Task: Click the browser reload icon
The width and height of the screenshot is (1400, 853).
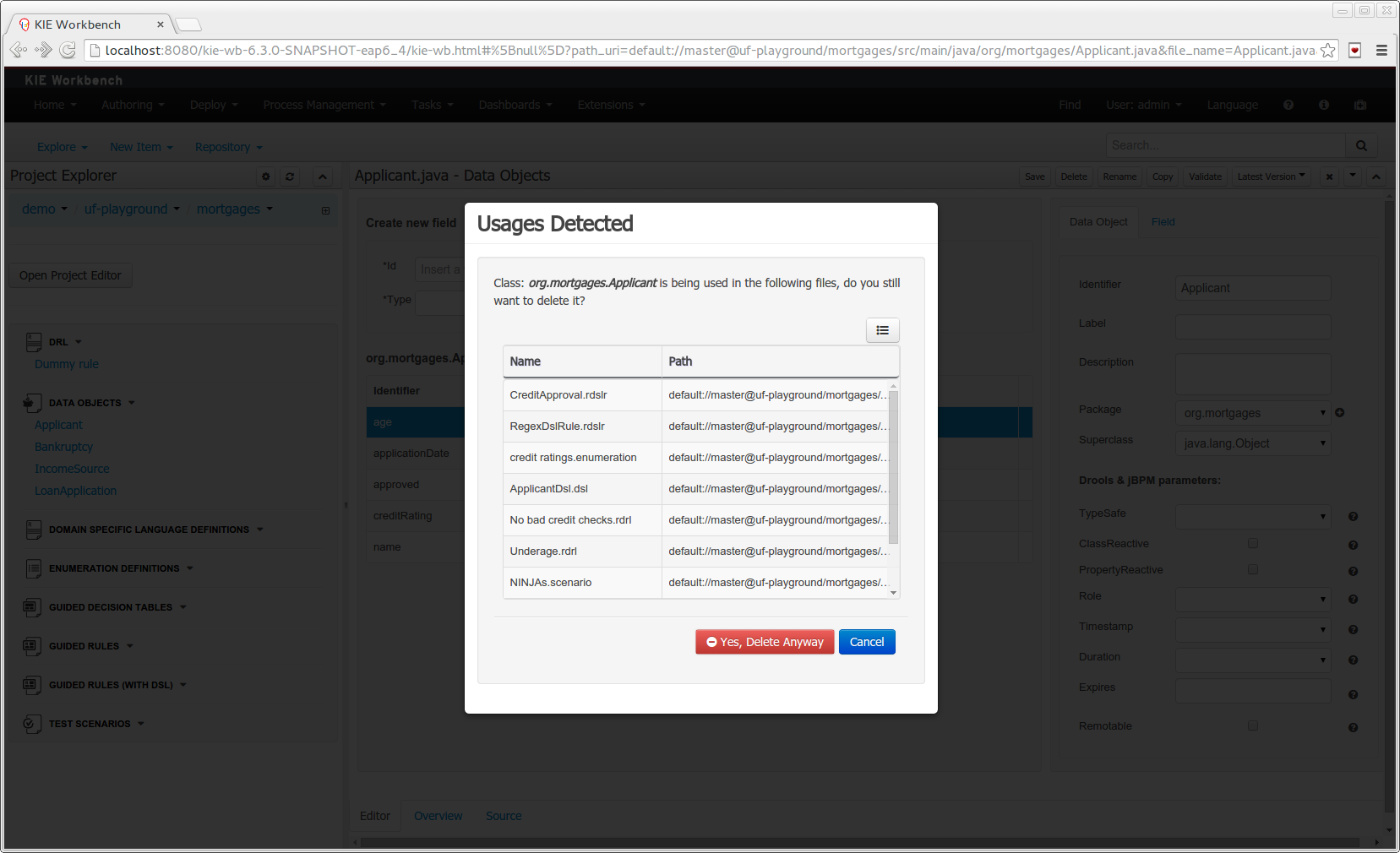Action: 68,51
